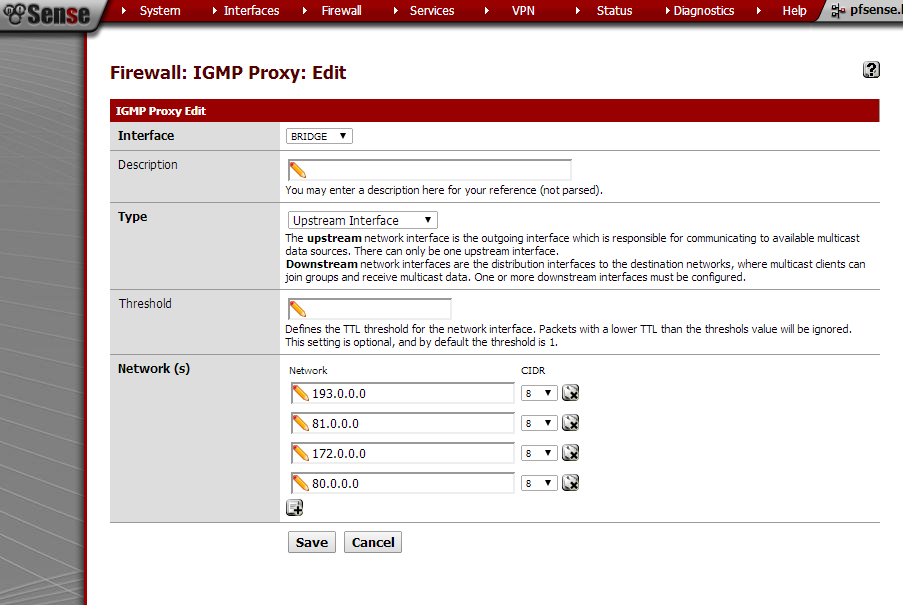Click the Network column heading
Screen dimensions: 903x605
click(308, 371)
